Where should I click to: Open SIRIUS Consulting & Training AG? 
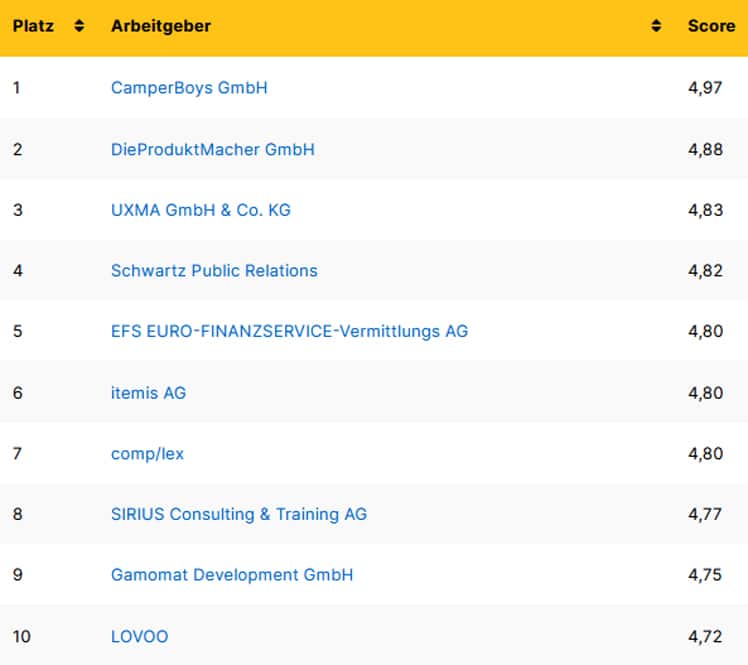pos(239,514)
